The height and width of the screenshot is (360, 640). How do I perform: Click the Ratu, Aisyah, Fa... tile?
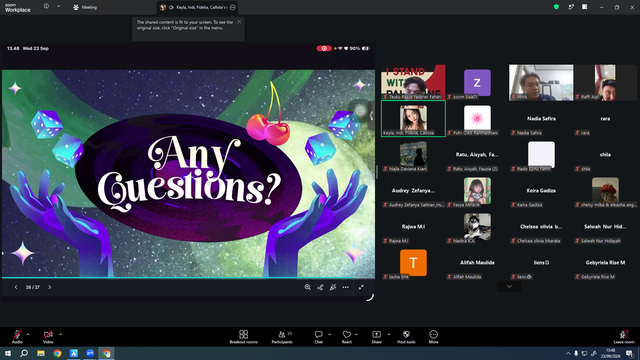pyautogui.click(x=477, y=154)
